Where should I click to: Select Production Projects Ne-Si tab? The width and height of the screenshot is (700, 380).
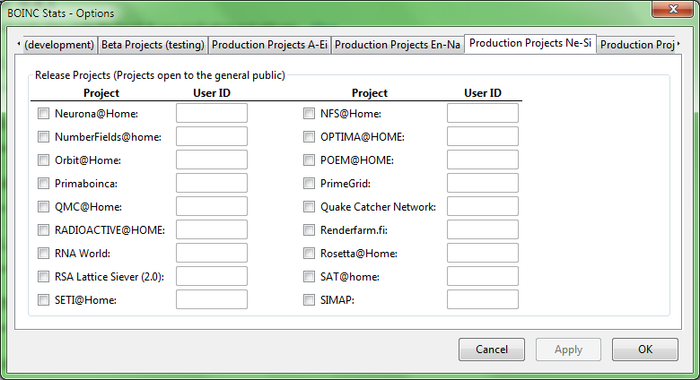[x=530, y=43]
